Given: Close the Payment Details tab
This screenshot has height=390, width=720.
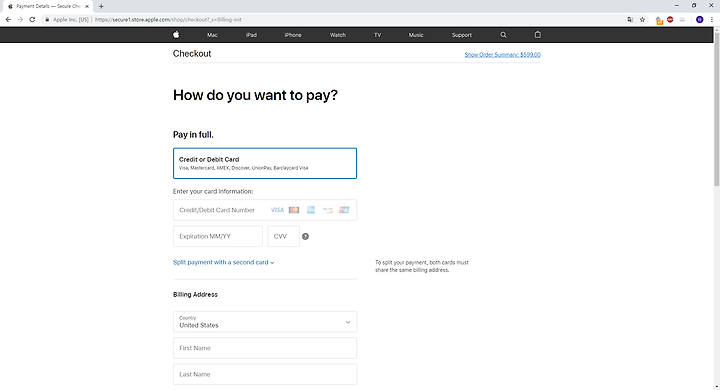Looking at the screenshot, I should click(x=87, y=6).
